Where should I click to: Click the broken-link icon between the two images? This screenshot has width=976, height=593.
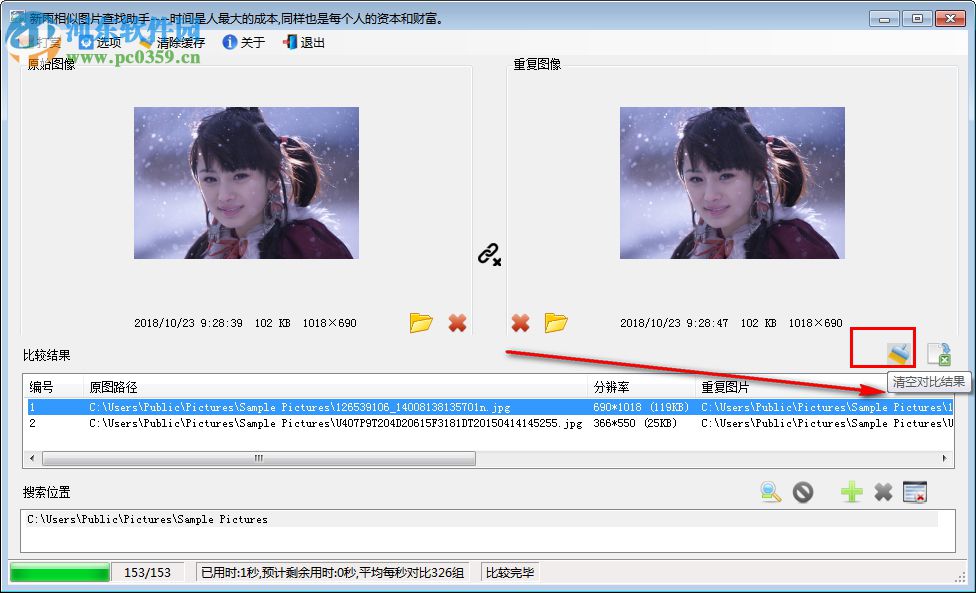(489, 255)
